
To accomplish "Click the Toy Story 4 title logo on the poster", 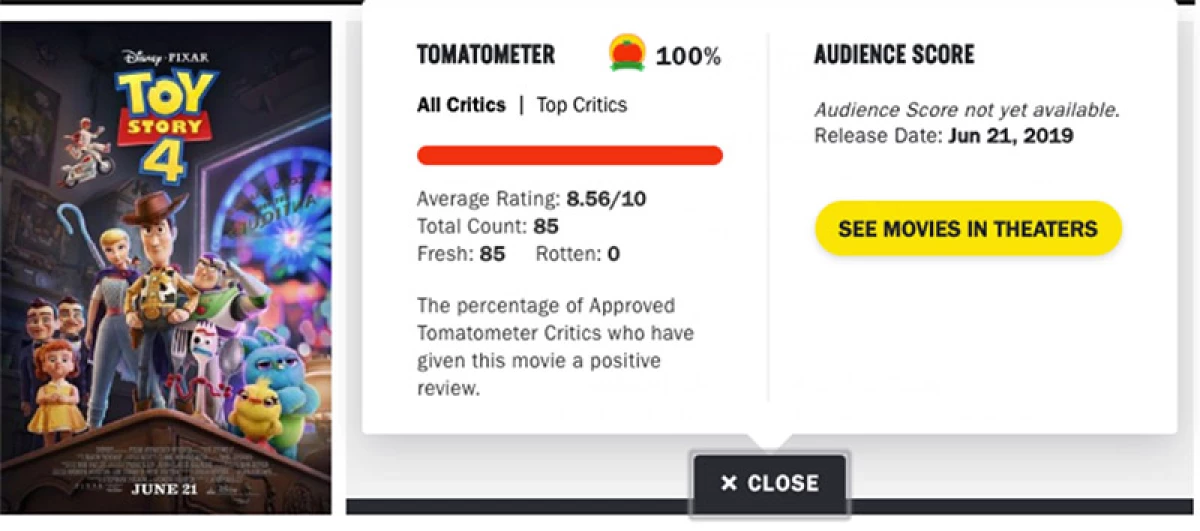I will (166, 126).
